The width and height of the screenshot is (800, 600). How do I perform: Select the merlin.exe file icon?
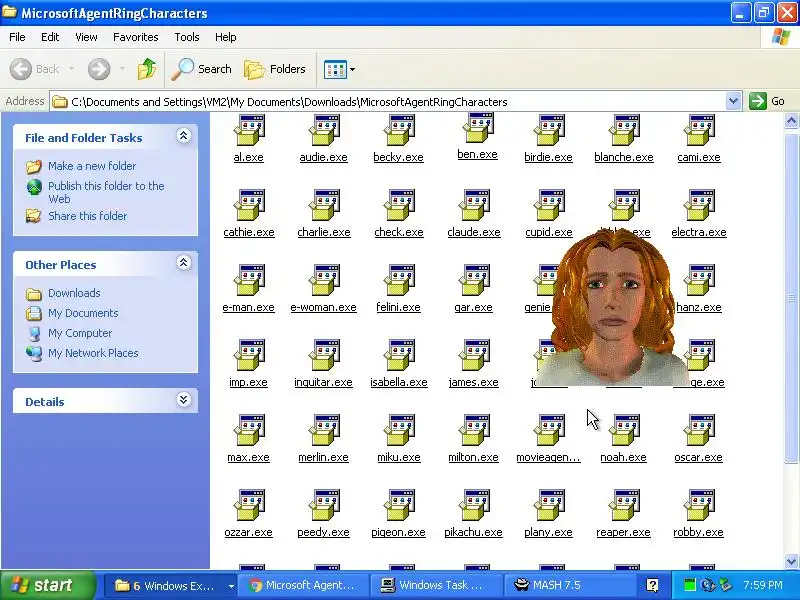[x=324, y=430]
